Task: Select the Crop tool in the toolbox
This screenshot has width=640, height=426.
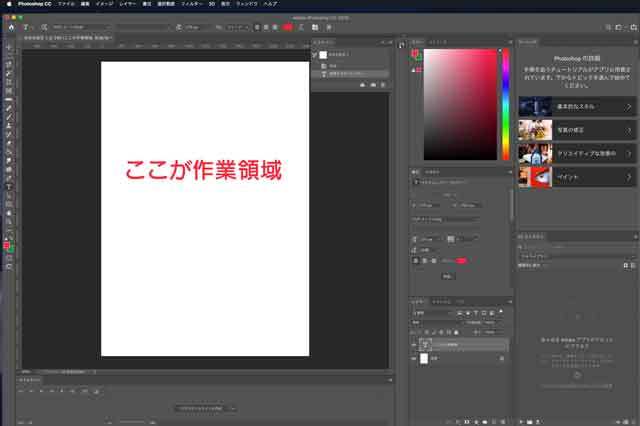Action: click(9, 82)
